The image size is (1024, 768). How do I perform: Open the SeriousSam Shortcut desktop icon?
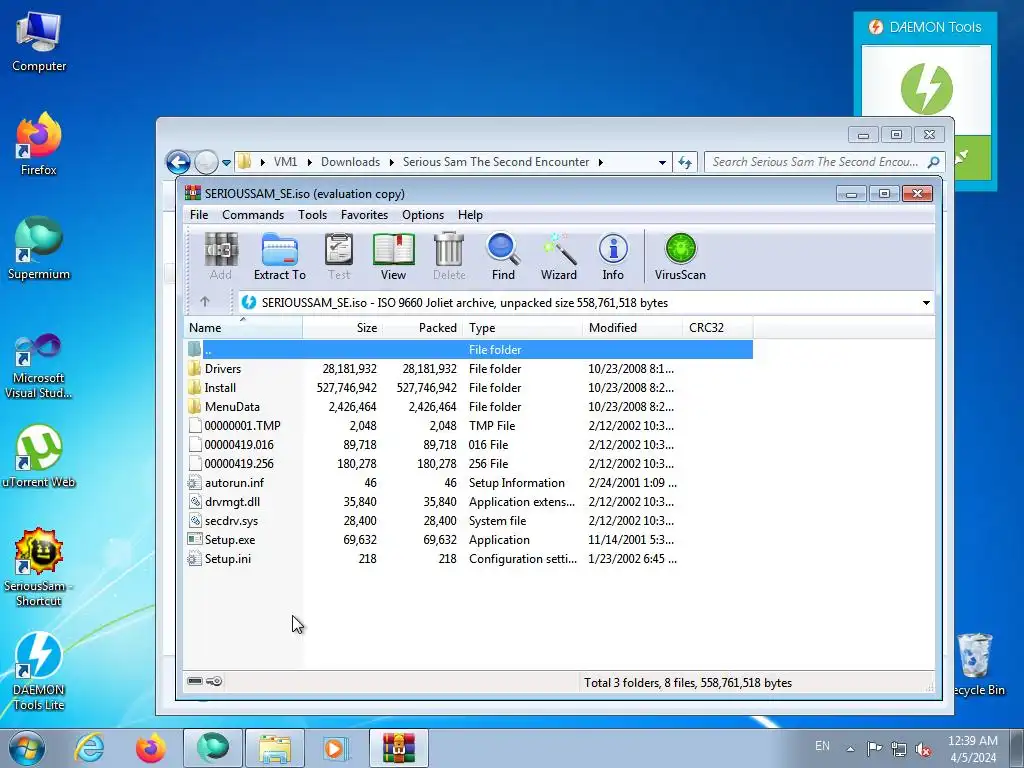click(x=39, y=567)
